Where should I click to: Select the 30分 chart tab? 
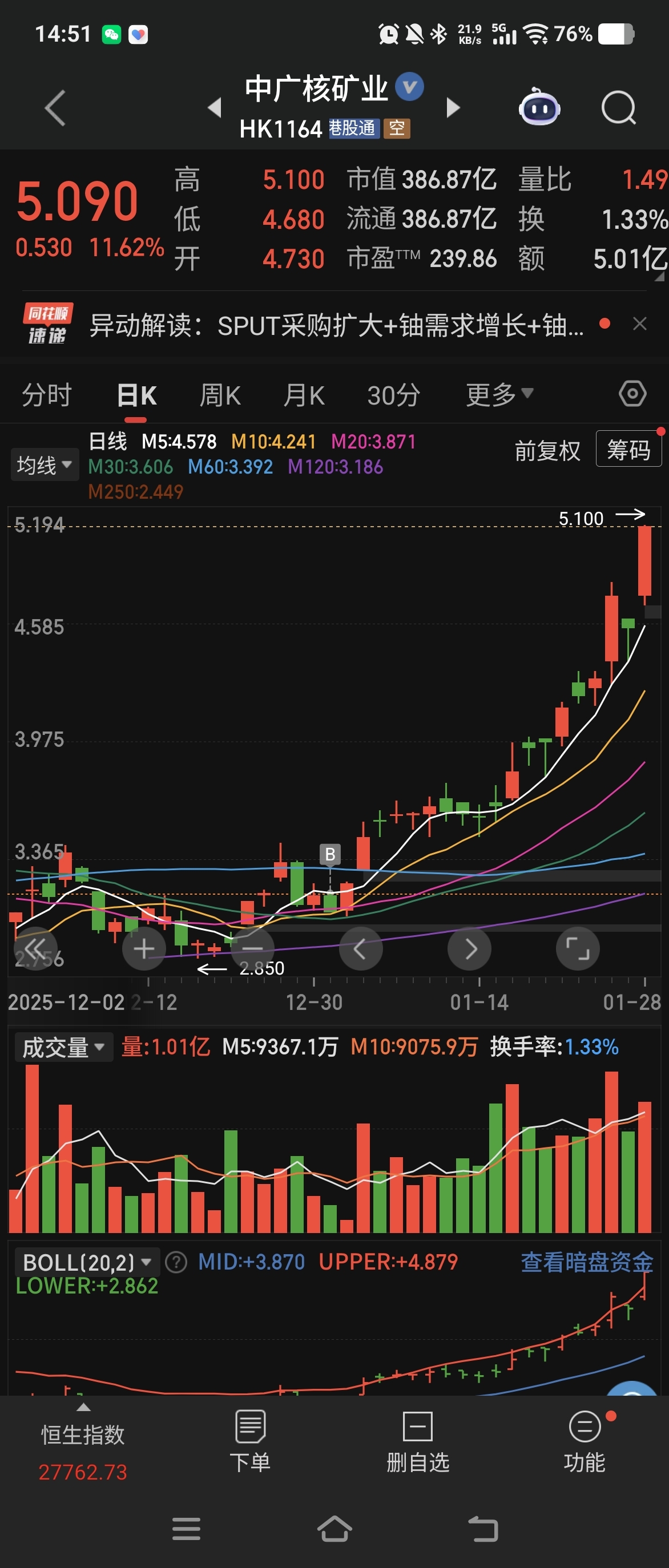pyautogui.click(x=393, y=395)
